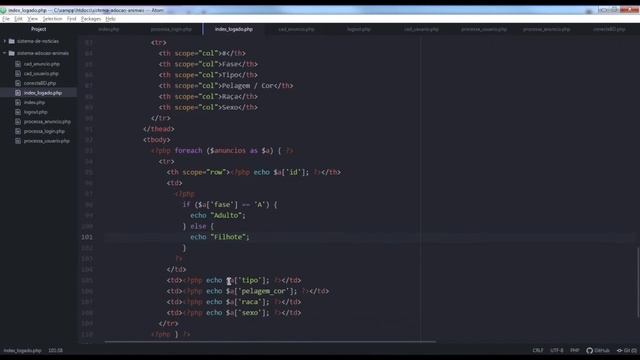
Task: Open conectaBD.php from the project tree
Action: click(40, 83)
